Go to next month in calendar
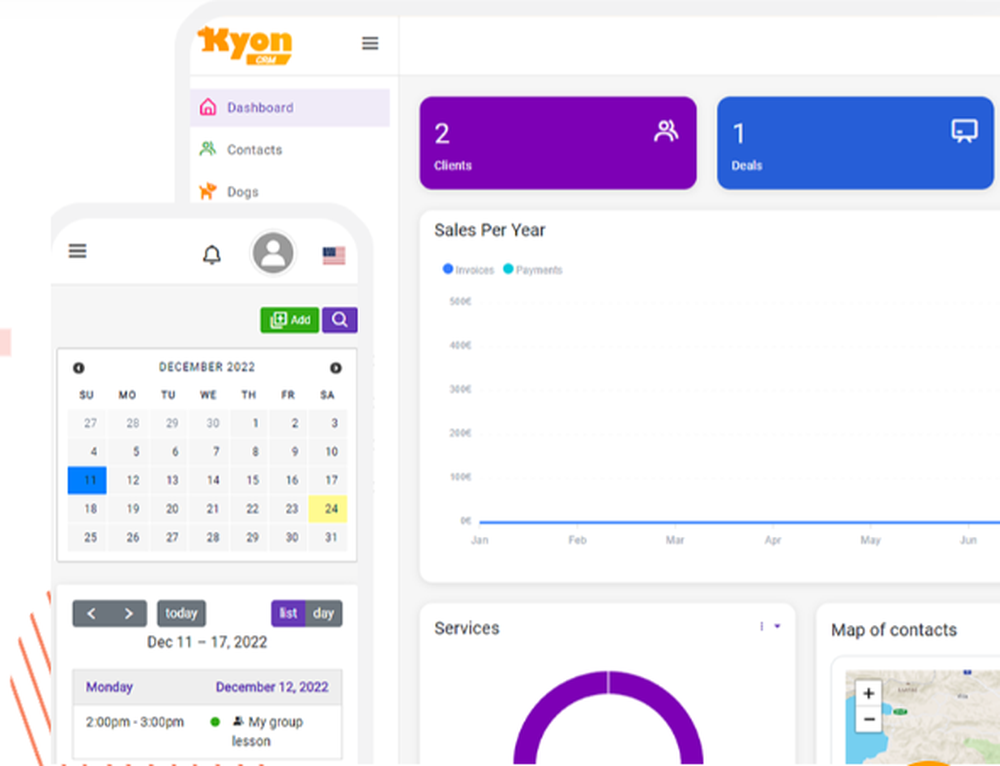This screenshot has height=766, width=1000. pyautogui.click(x=335, y=368)
